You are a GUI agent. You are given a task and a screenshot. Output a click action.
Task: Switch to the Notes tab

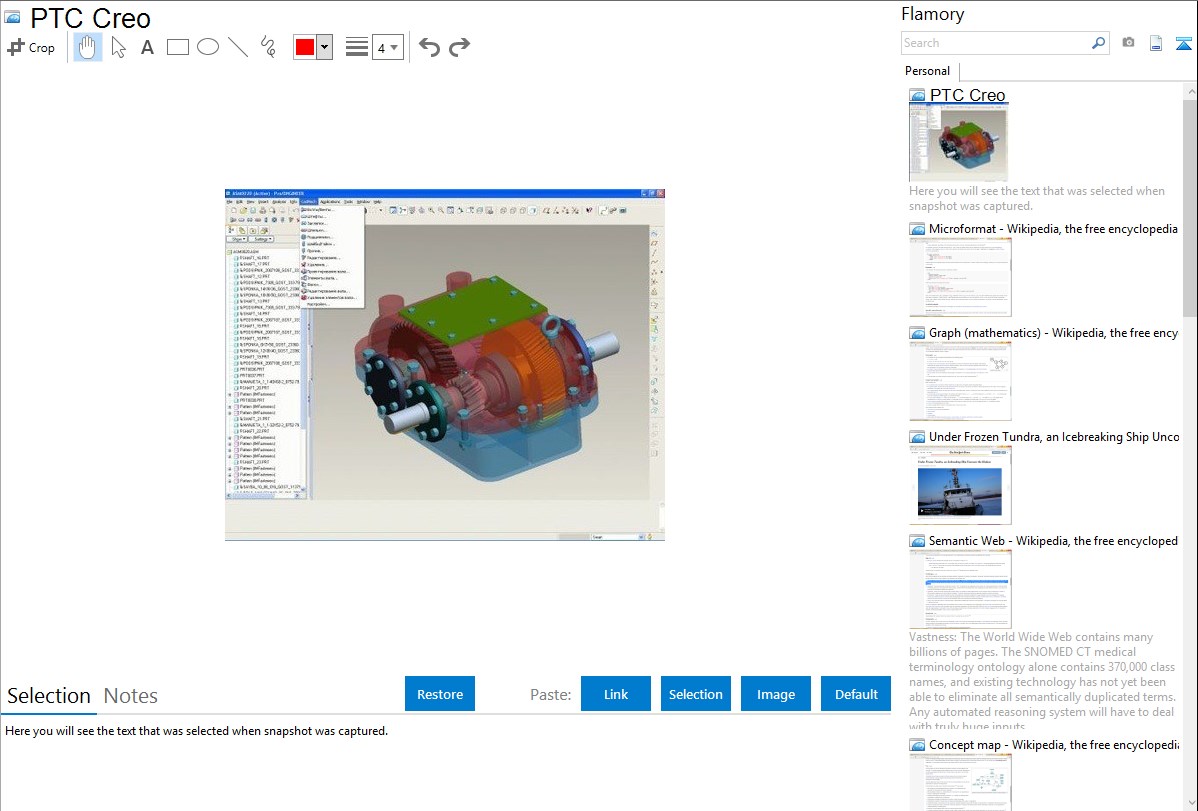[x=131, y=696]
